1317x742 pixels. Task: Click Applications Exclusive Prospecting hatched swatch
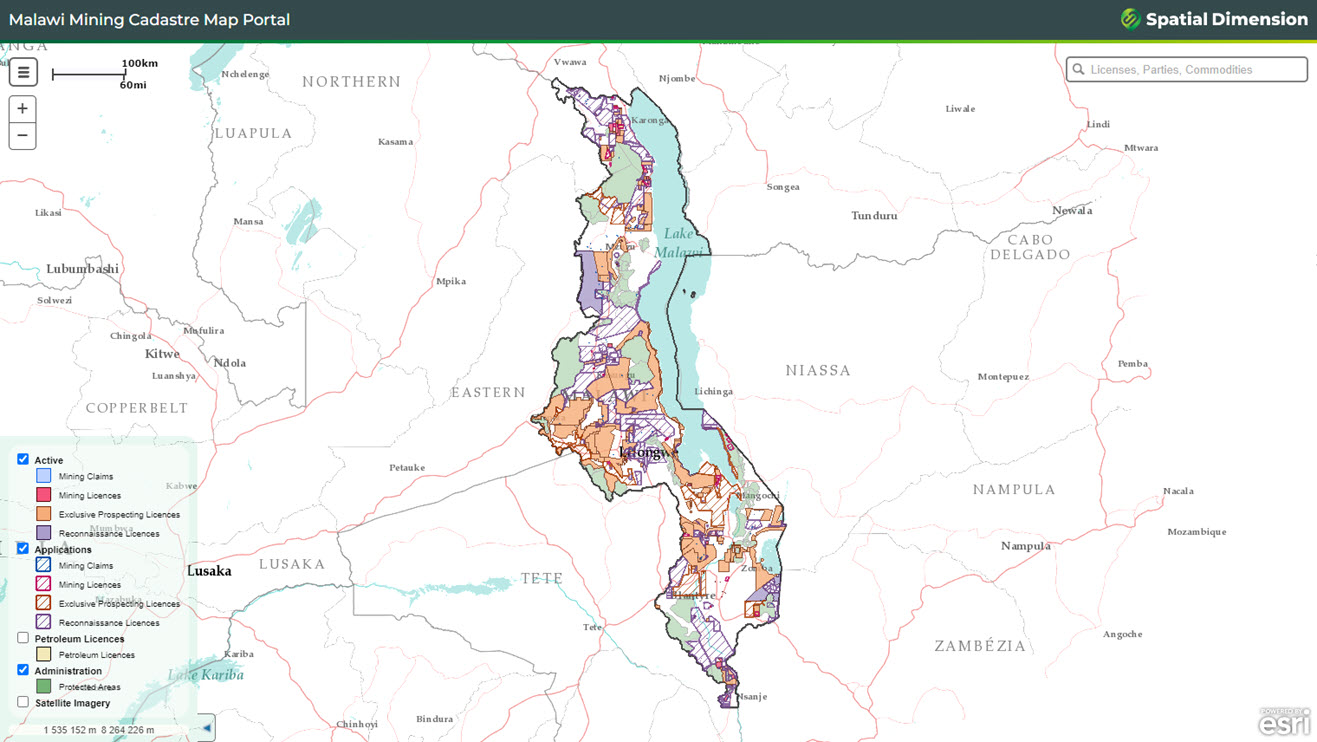coord(43,603)
